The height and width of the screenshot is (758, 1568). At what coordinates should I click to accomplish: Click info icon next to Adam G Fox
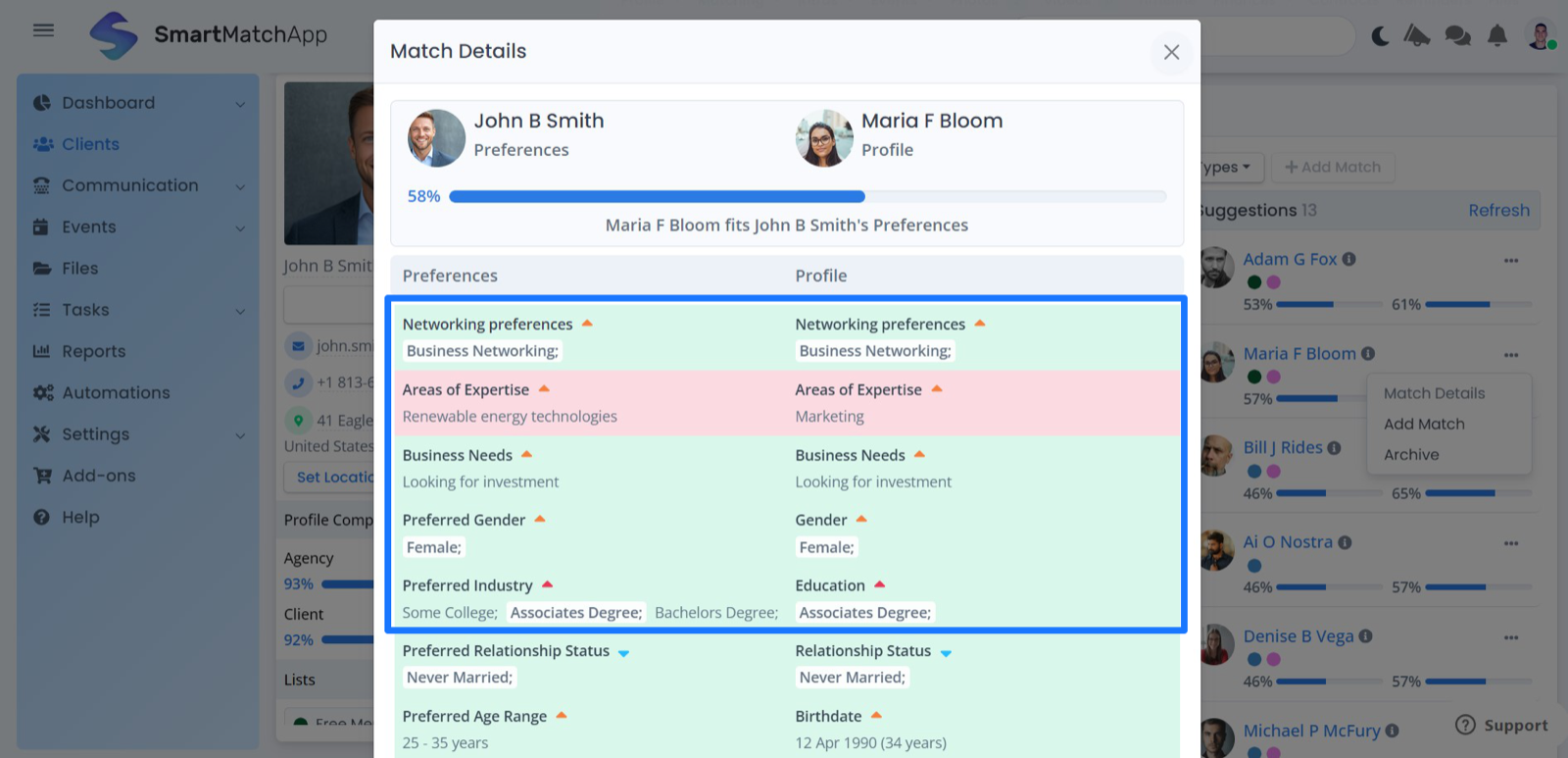1349,259
